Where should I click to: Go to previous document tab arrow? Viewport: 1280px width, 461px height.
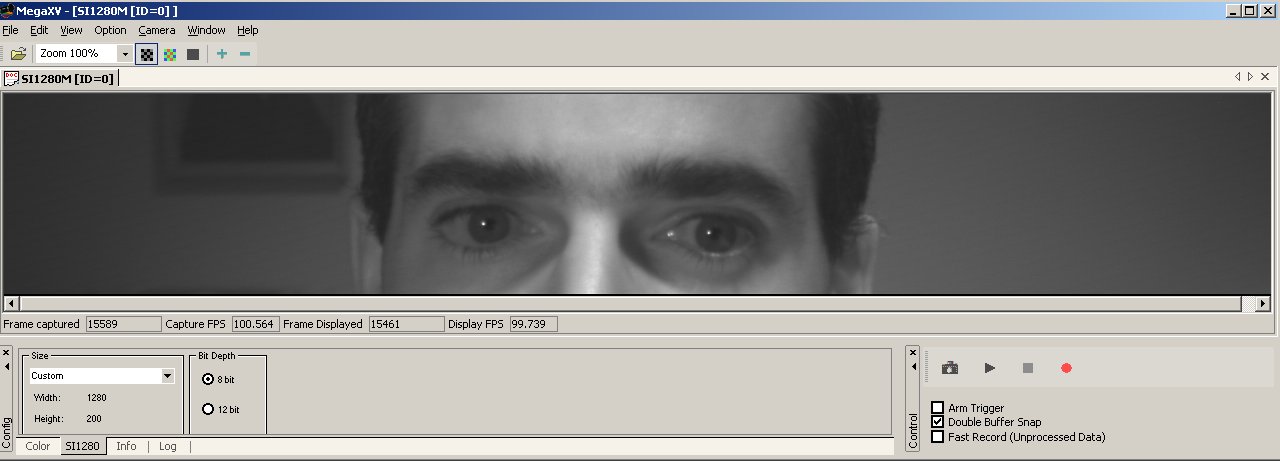tap(1237, 77)
